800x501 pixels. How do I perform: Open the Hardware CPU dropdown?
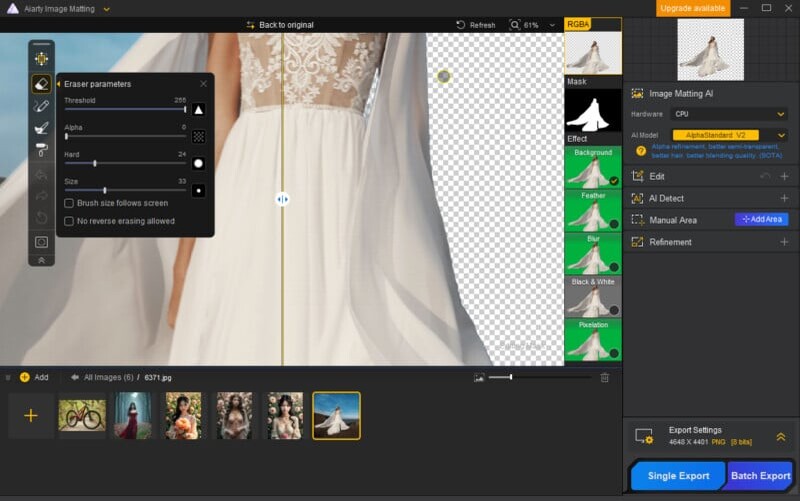(x=730, y=114)
